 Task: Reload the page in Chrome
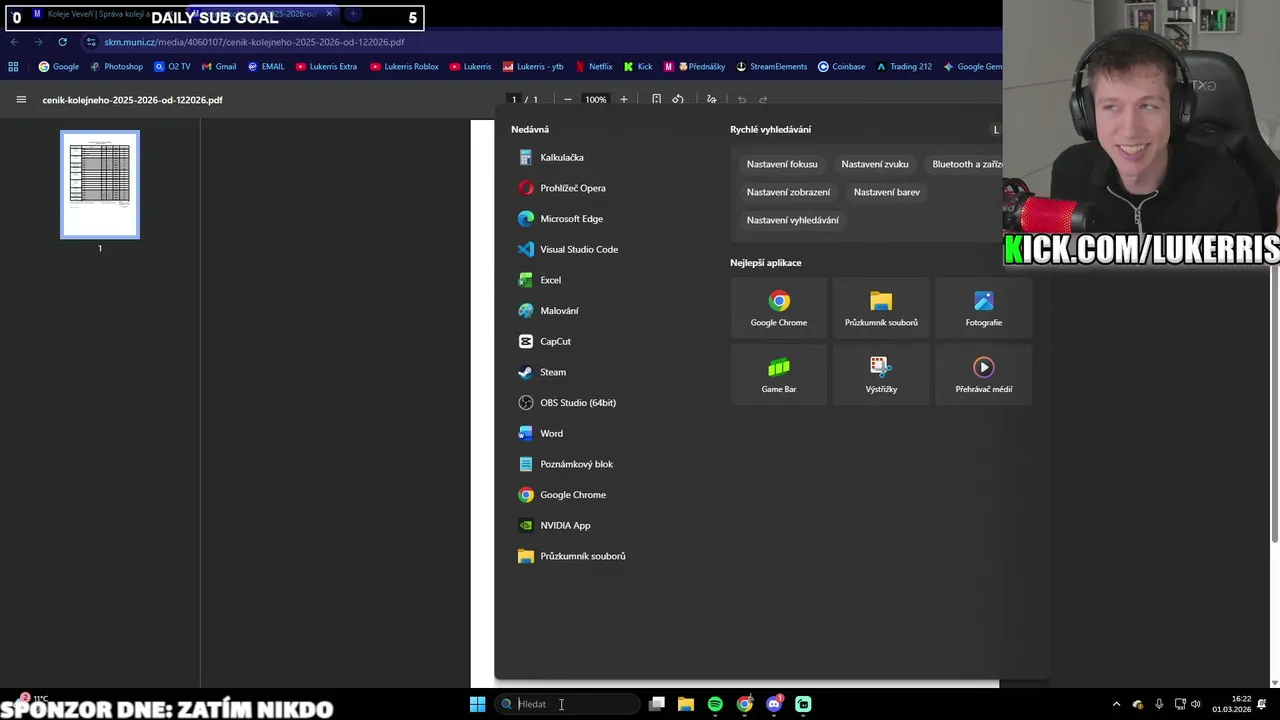tap(62, 42)
